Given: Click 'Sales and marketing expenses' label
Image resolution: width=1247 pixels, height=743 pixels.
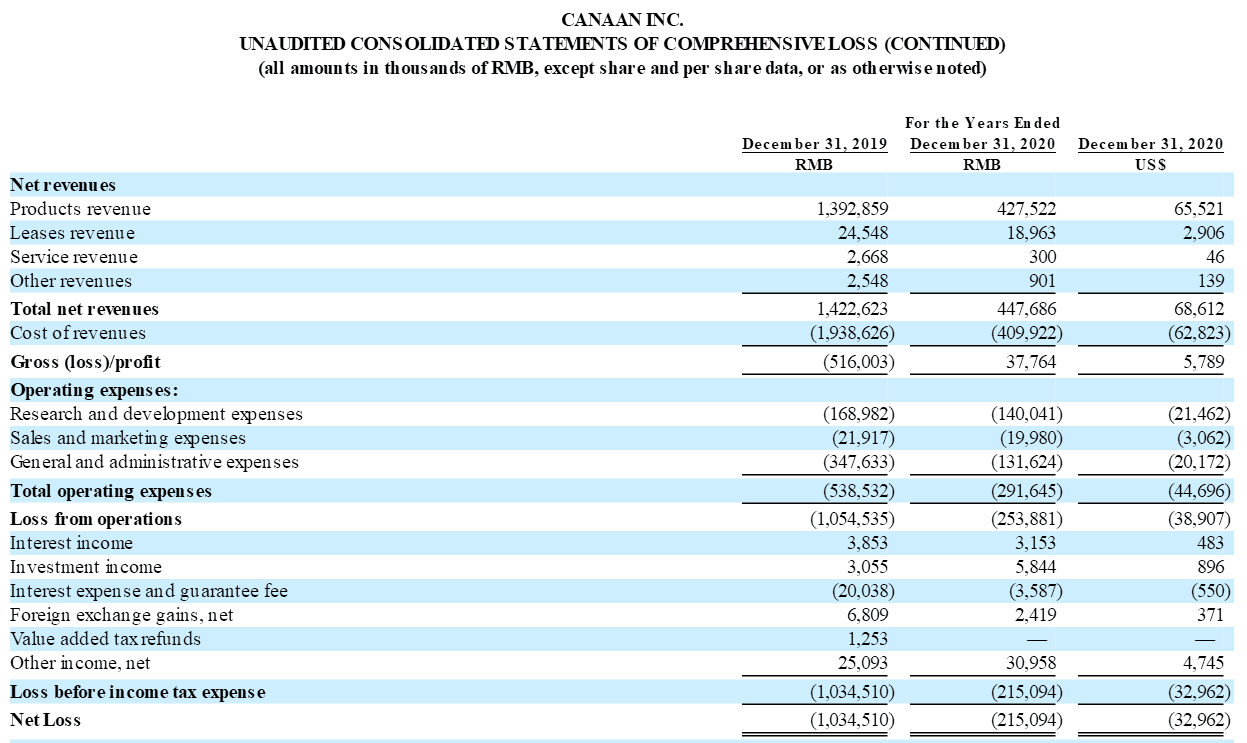Looking at the screenshot, I should [128, 438].
